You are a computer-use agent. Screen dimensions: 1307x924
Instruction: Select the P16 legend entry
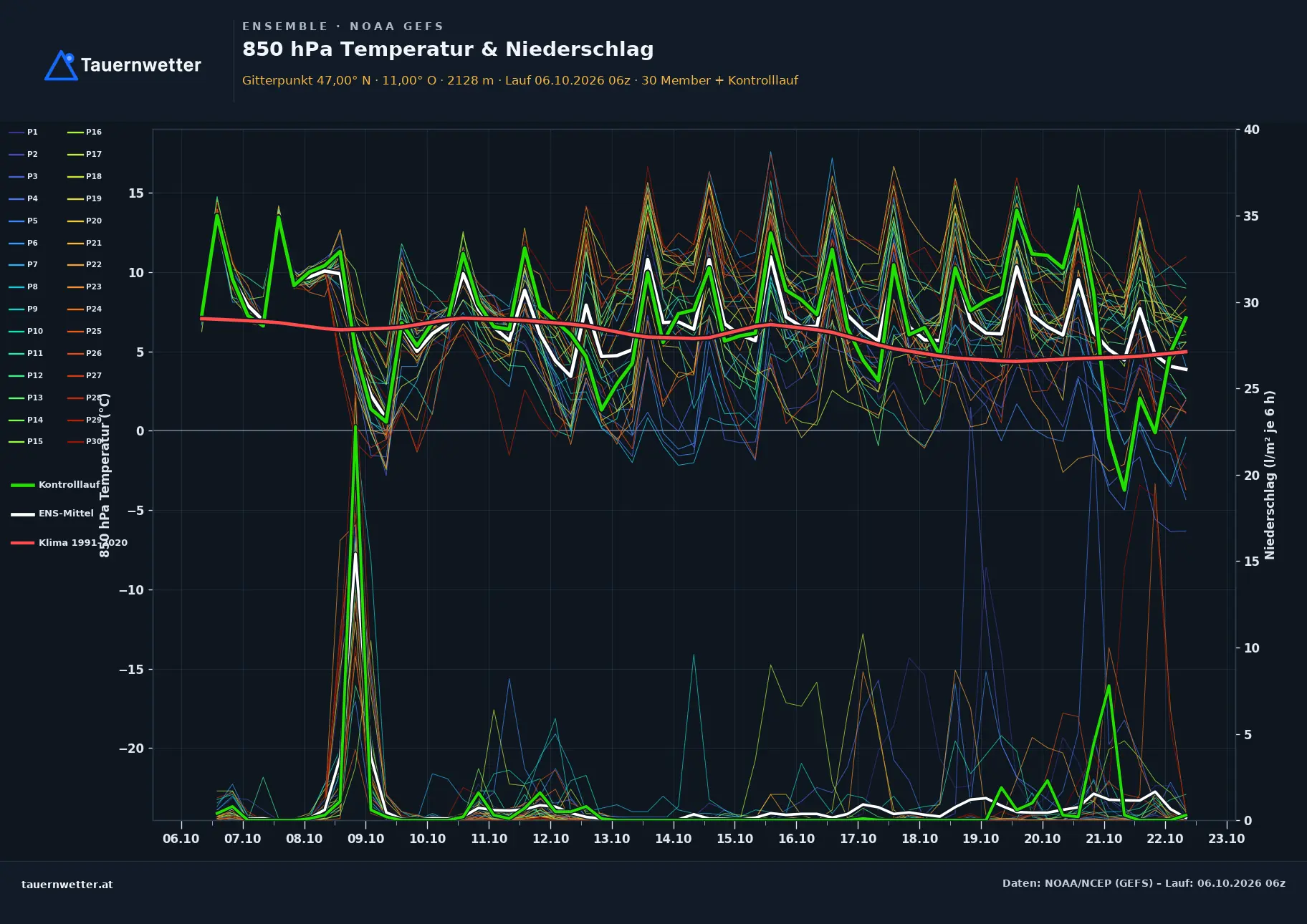pyautogui.click(x=85, y=133)
